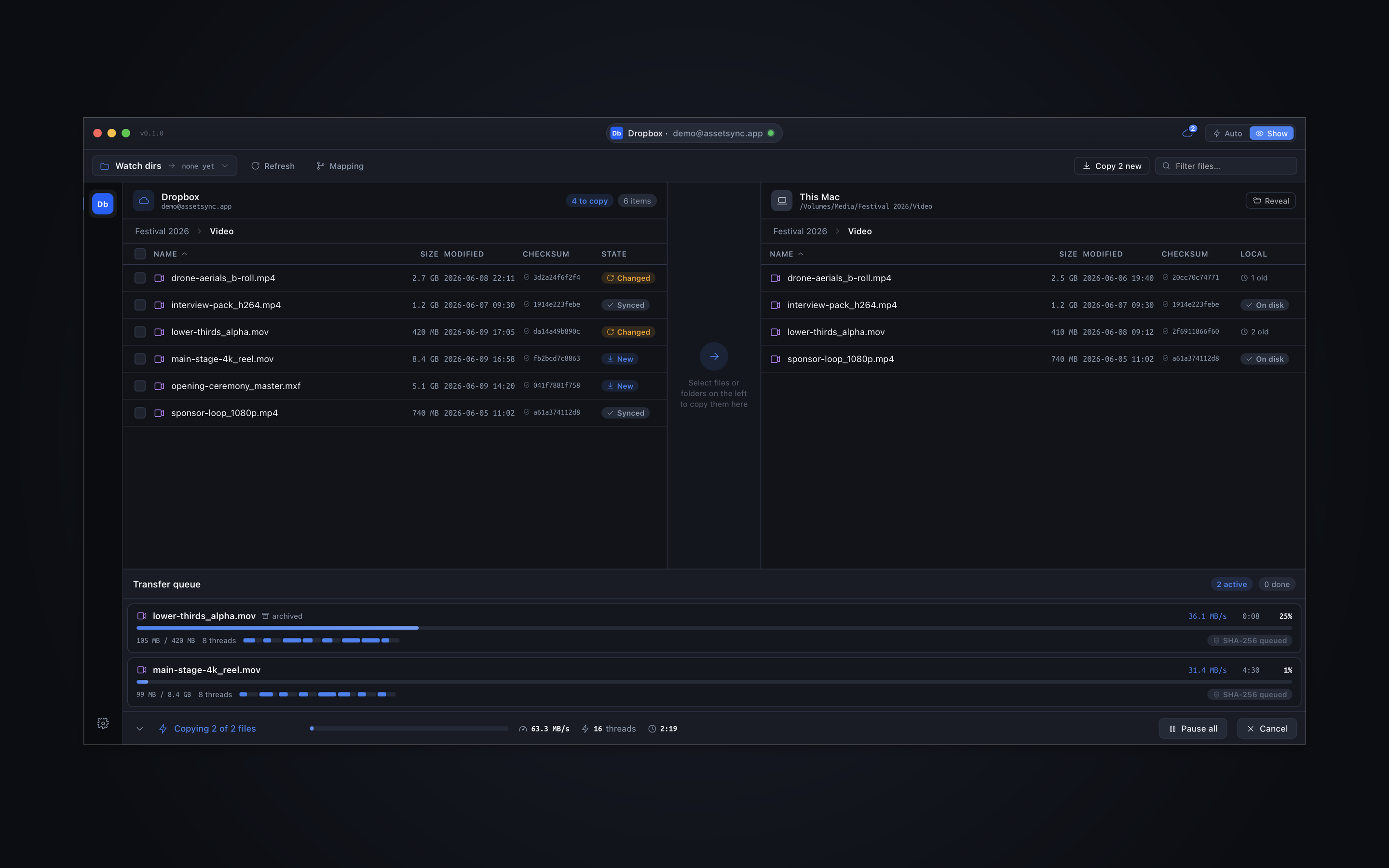Go to Festival 2026 breadcrumb in Dropbox

[x=162, y=231]
